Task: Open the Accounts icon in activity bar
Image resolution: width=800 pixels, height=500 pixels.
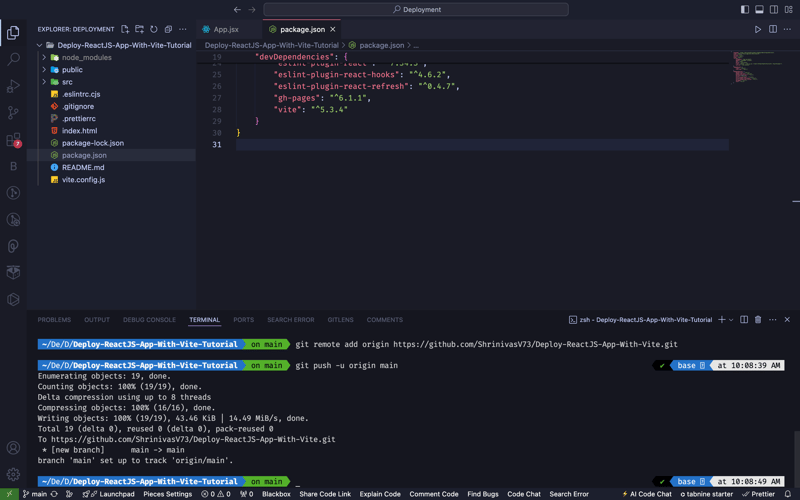Action: pyautogui.click(x=13, y=447)
